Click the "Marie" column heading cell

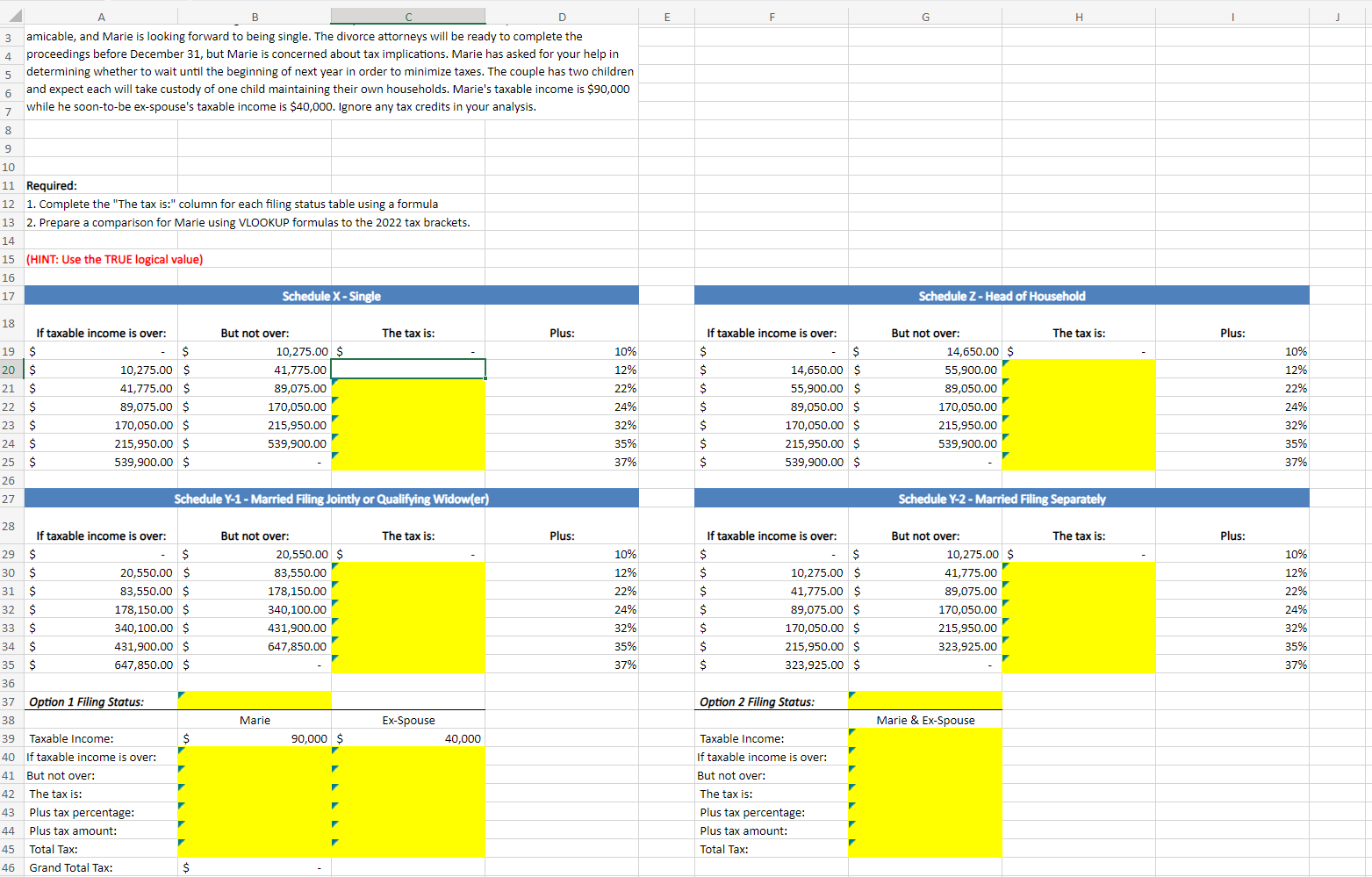pos(255,720)
